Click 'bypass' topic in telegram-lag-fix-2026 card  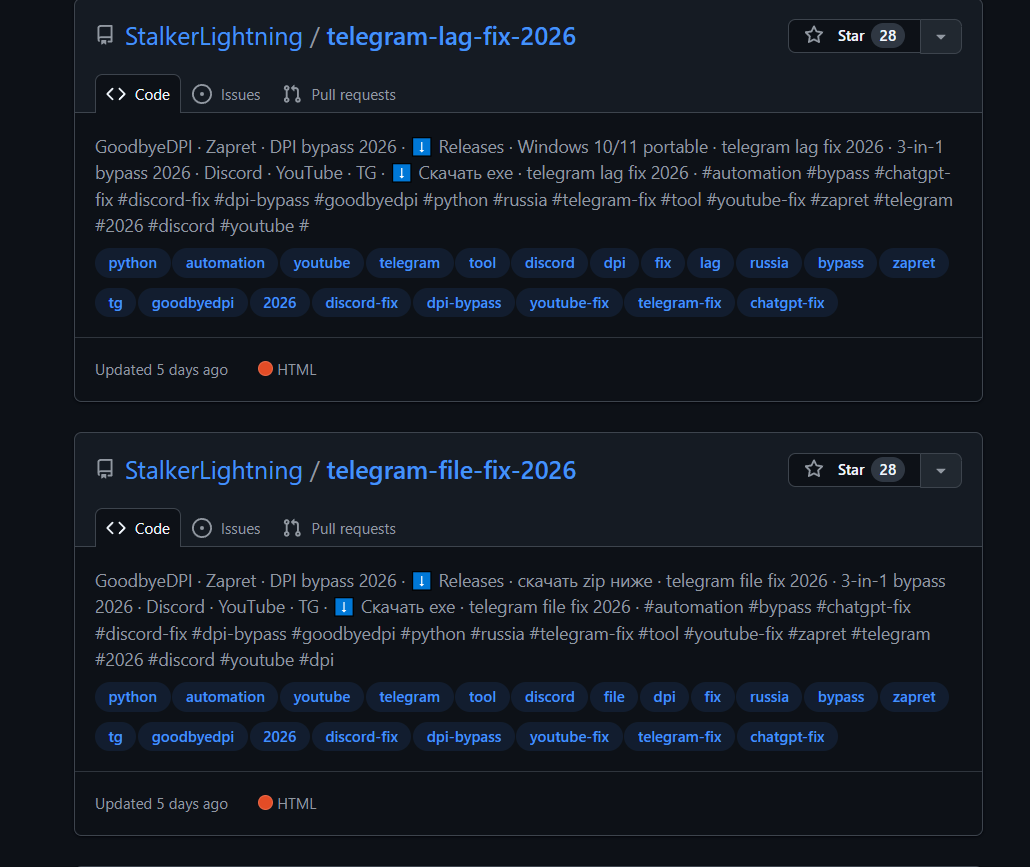coord(841,263)
